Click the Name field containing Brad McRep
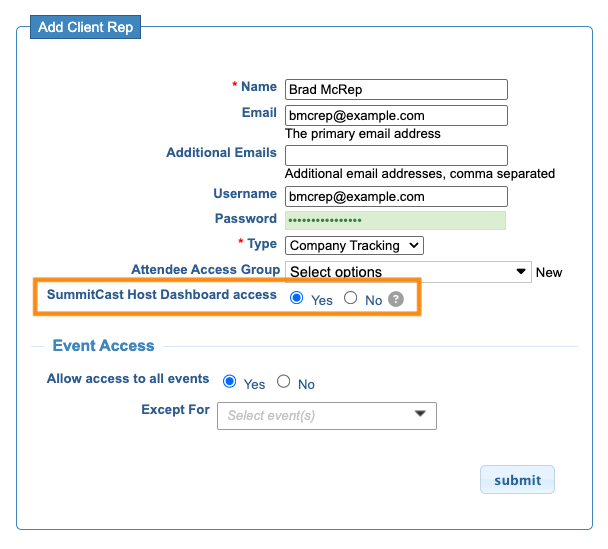Screen dimensions: 608x549 click(x=396, y=90)
